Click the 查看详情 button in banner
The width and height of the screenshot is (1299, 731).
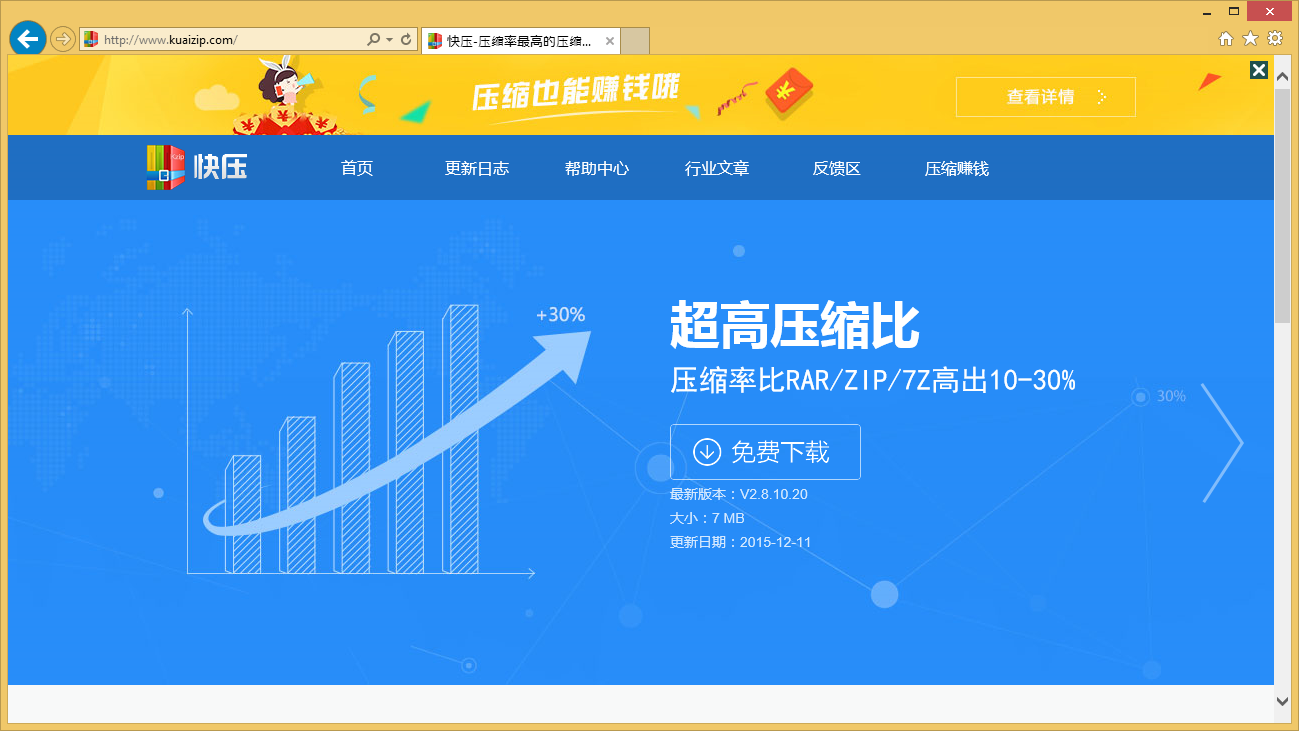(x=1046, y=97)
